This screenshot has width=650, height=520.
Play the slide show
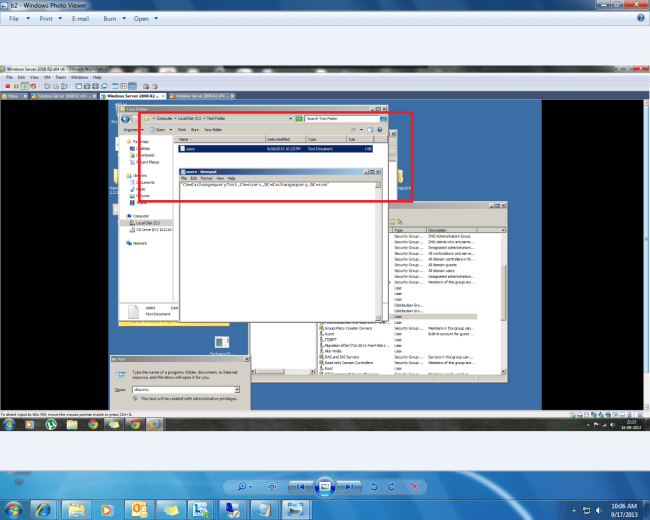click(x=325, y=485)
